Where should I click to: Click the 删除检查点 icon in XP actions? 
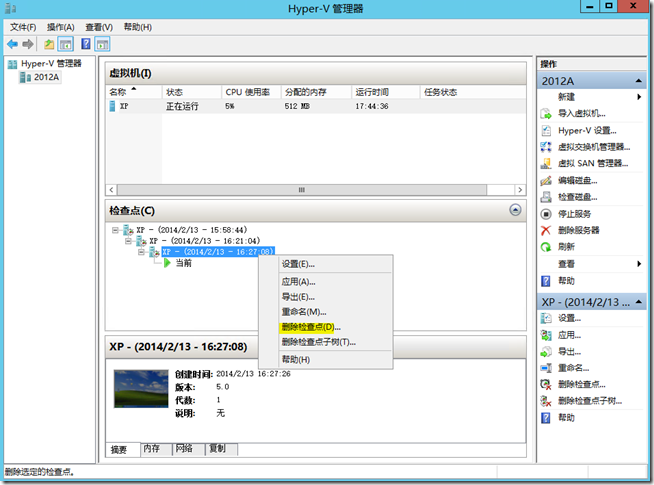pyautogui.click(x=546, y=384)
